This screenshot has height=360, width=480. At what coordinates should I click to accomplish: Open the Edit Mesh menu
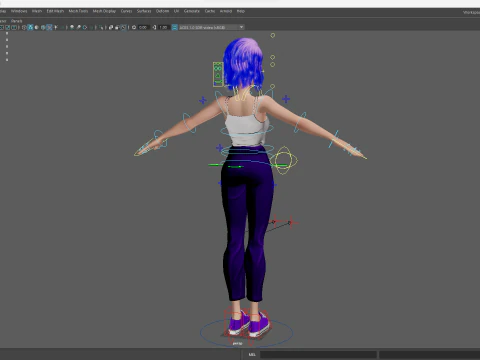(x=55, y=11)
